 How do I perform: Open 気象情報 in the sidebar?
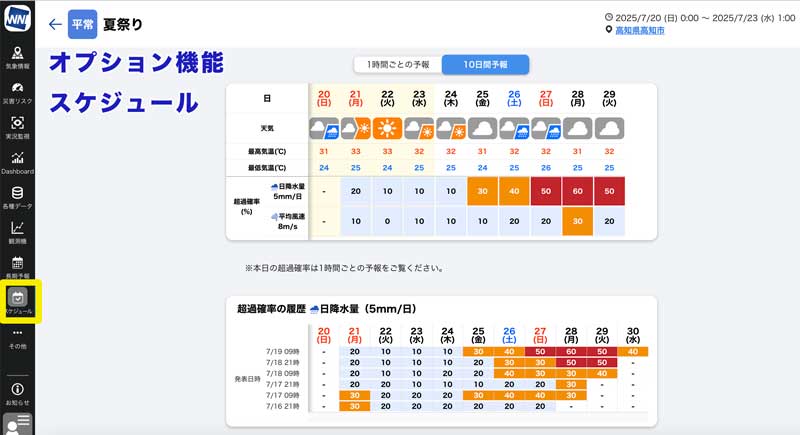tap(17, 57)
